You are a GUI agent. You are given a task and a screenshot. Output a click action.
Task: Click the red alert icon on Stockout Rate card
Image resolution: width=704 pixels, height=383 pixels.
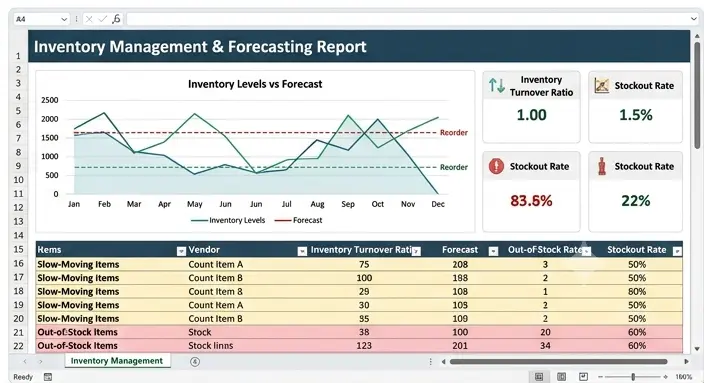pos(496,166)
